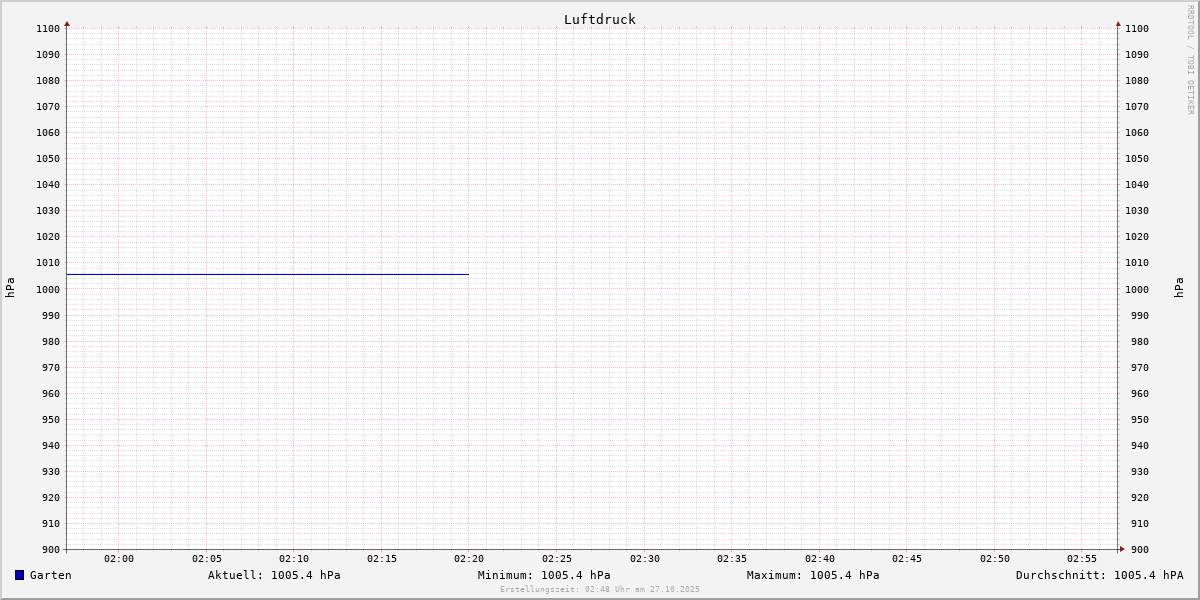This screenshot has width=1200, height=600.
Task: Select the Garten legend label
Action: [x=50, y=575]
